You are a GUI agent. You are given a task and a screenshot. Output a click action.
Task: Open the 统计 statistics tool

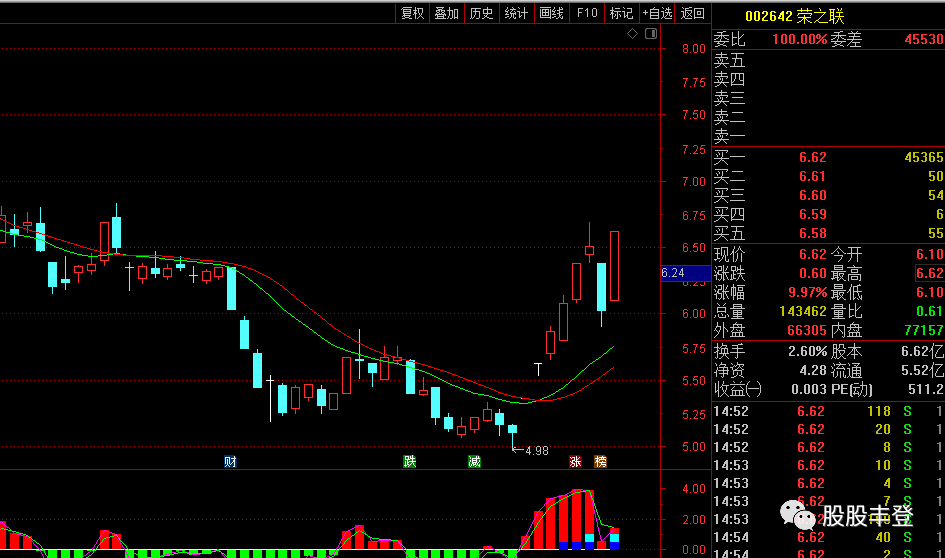click(x=516, y=13)
